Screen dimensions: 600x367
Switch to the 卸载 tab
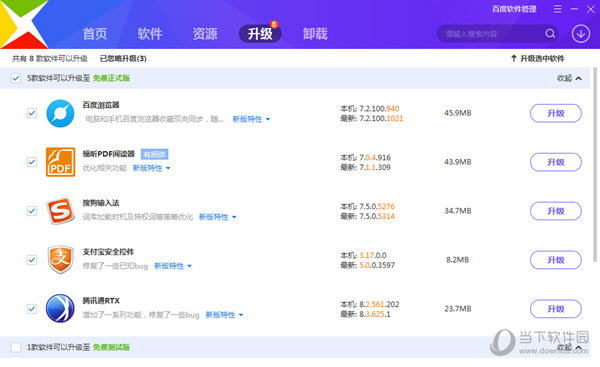coord(315,34)
